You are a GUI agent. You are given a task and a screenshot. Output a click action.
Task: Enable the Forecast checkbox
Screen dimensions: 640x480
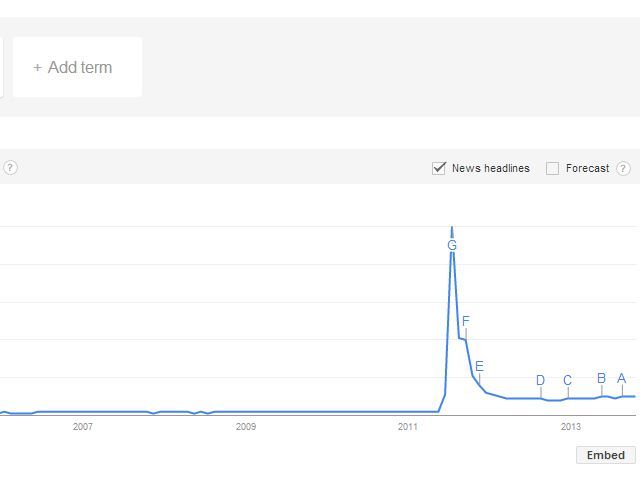[552, 168]
